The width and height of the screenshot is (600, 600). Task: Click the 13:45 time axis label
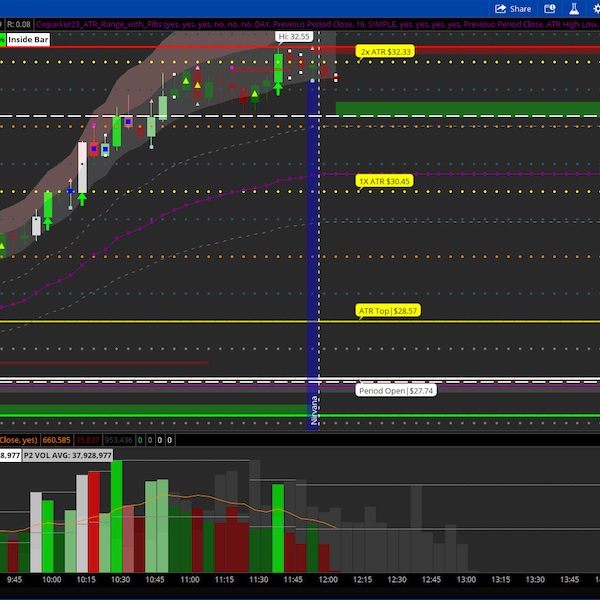(x=569, y=579)
